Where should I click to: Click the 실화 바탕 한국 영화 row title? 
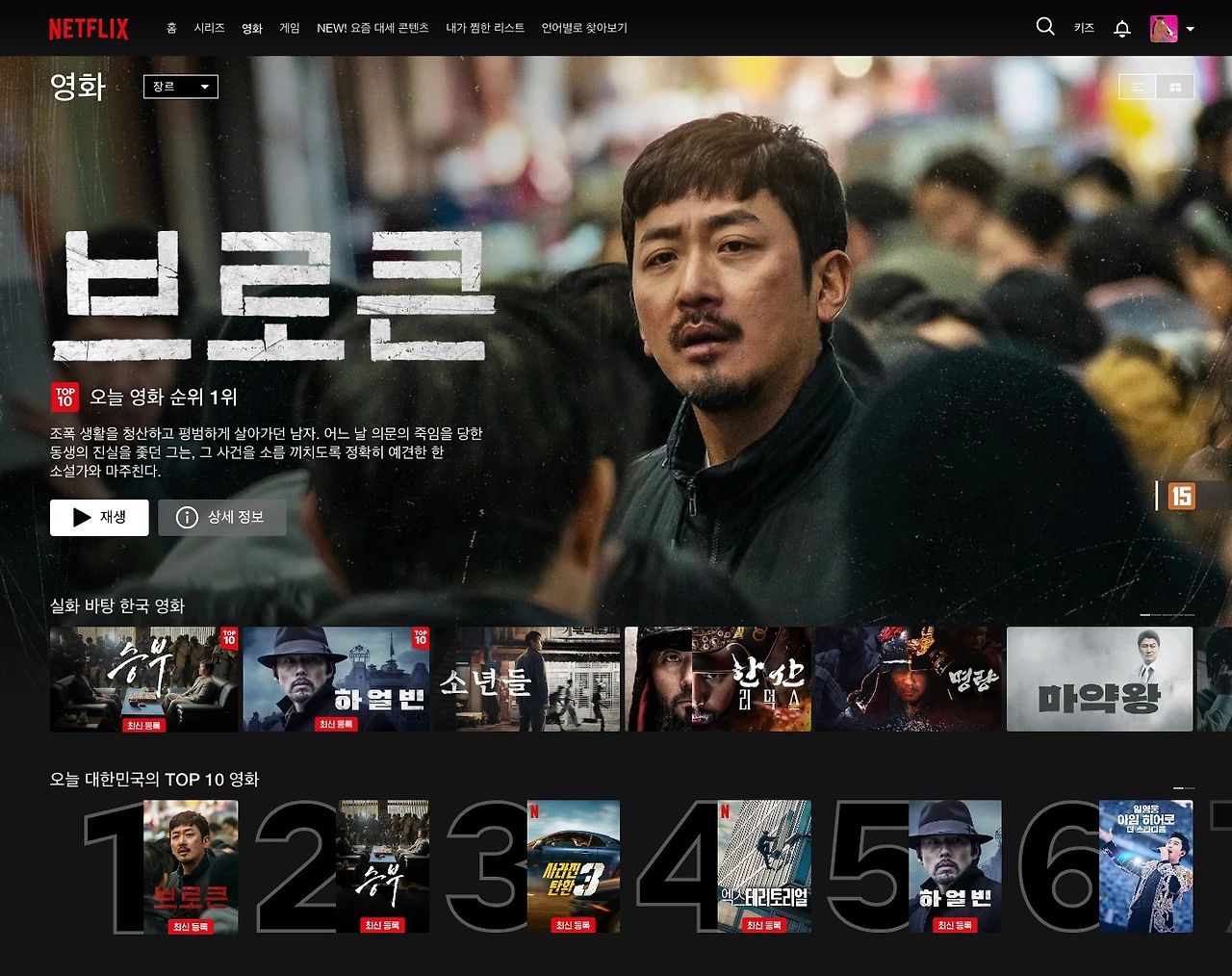click(117, 605)
